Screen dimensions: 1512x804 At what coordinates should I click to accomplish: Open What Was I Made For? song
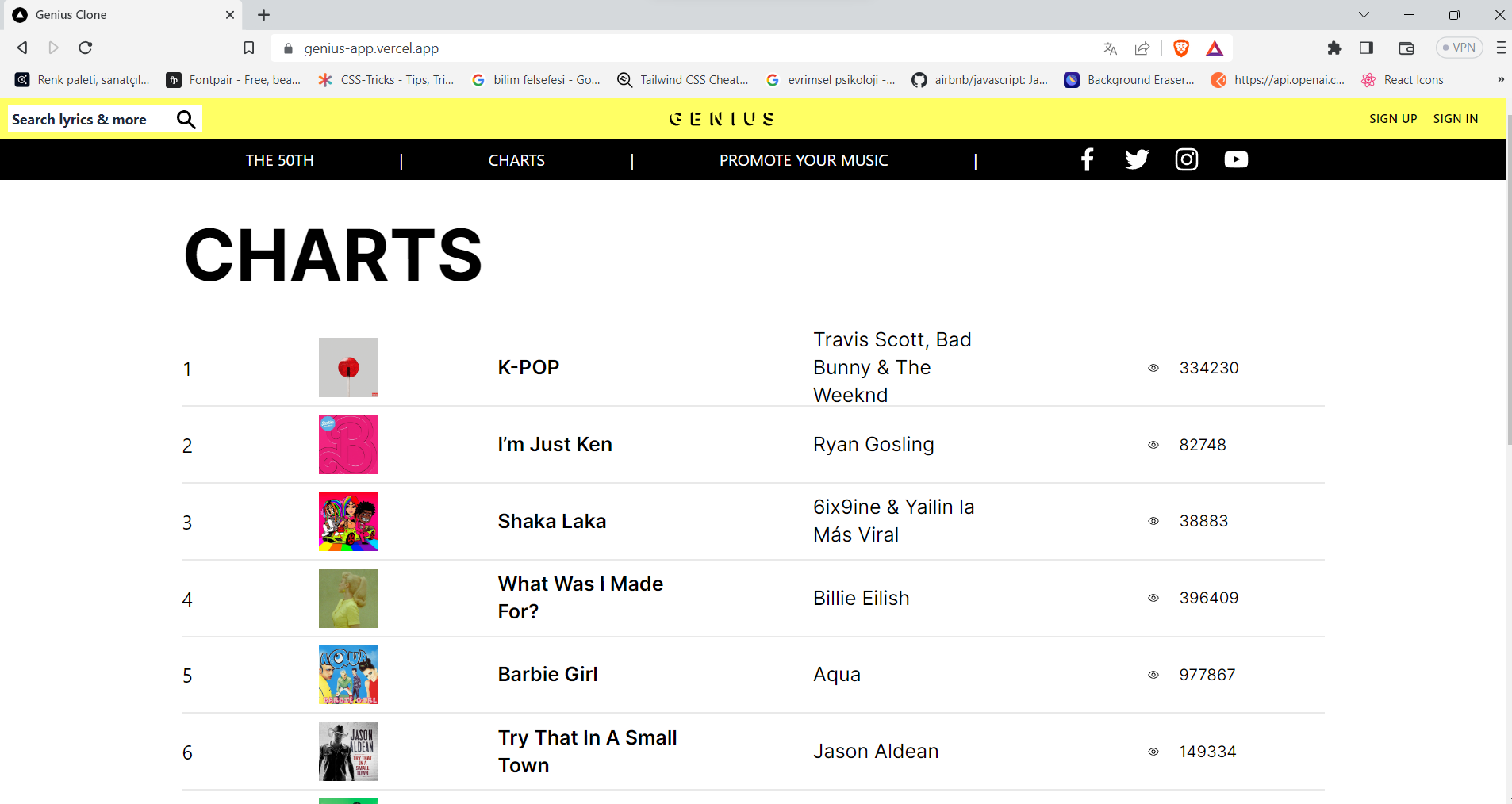click(581, 598)
